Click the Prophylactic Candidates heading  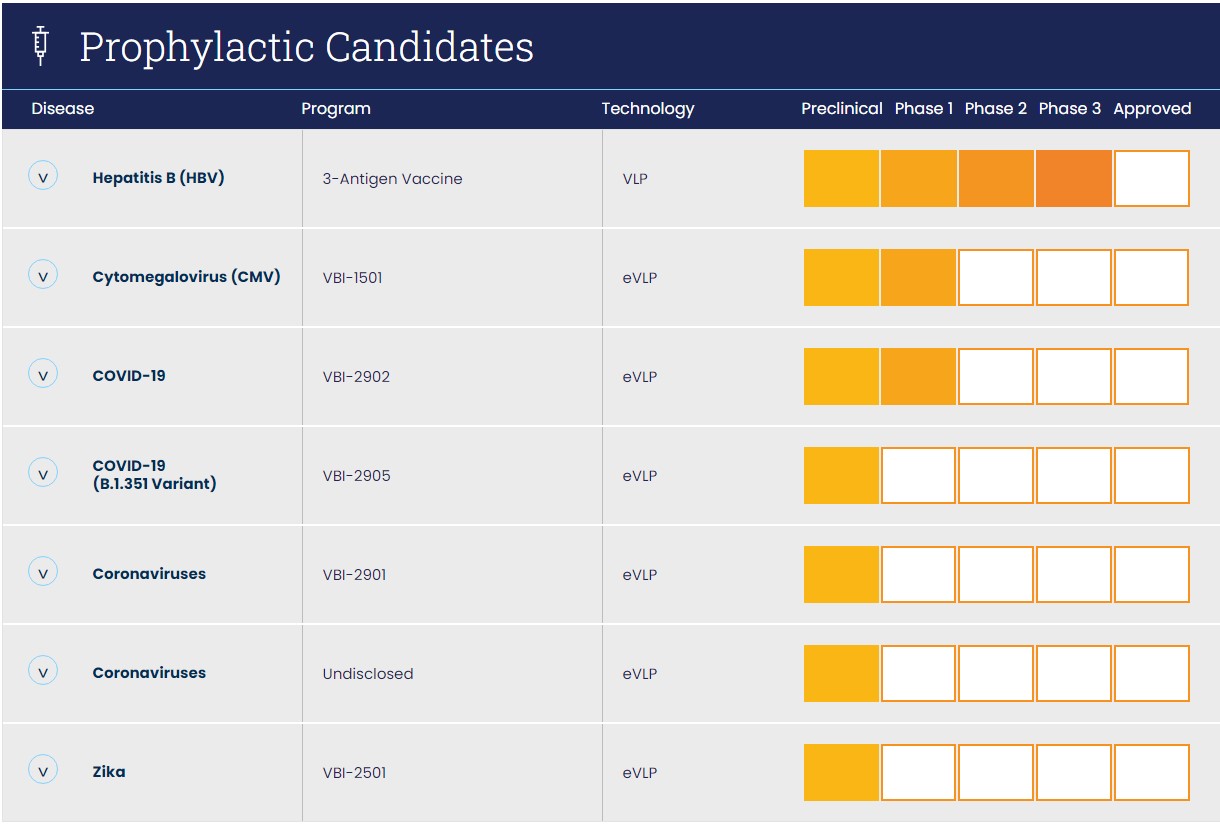click(306, 47)
